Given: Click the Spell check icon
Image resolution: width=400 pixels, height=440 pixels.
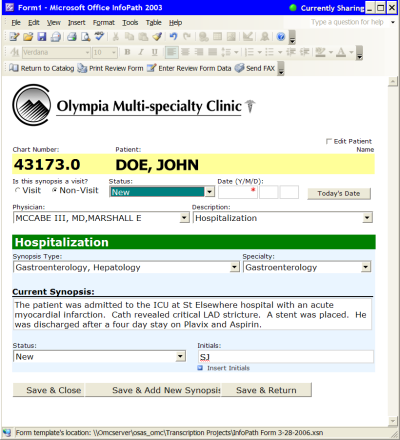Looking at the screenshot, I should click(x=99, y=36).
